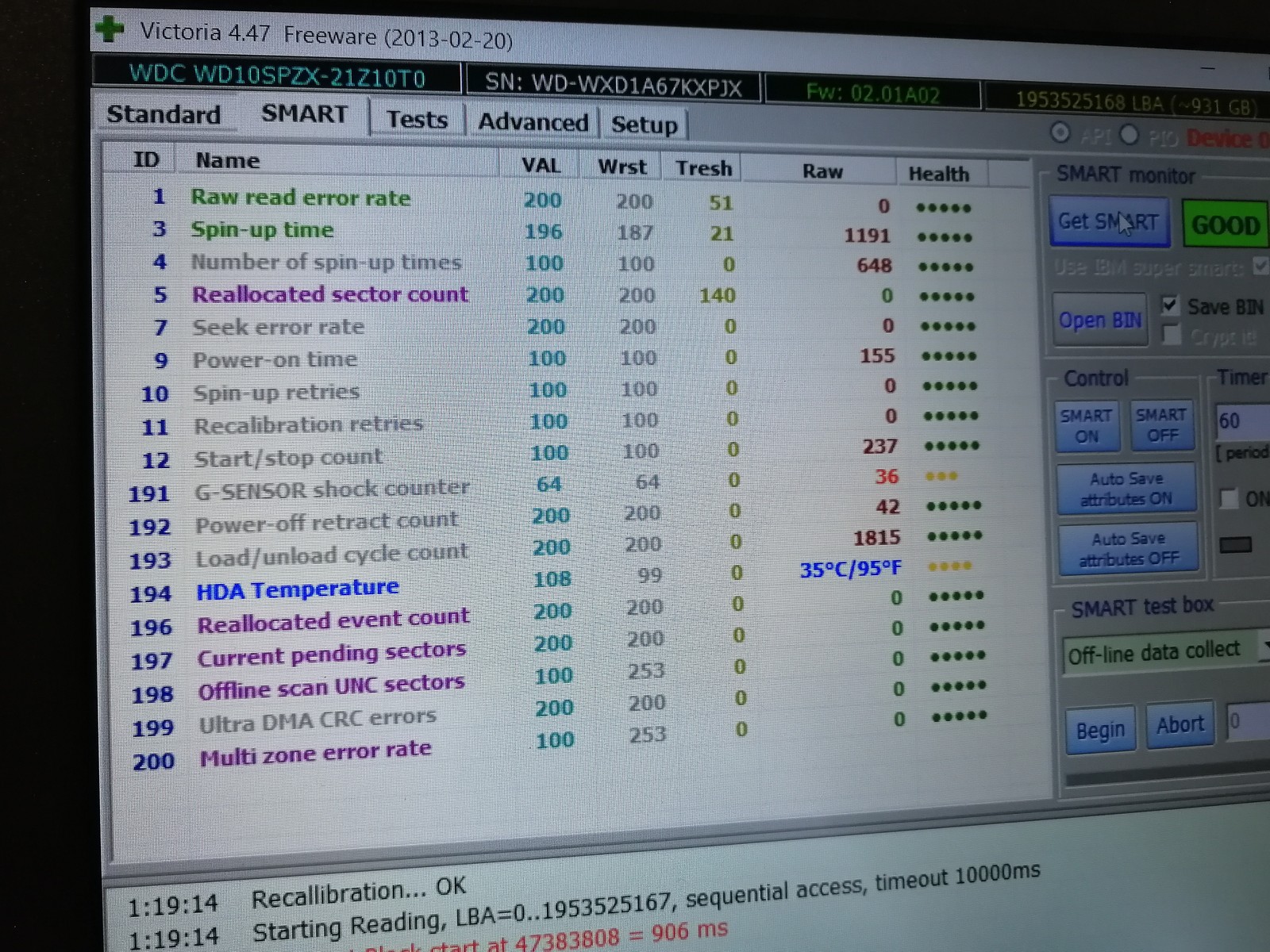Toggle the Timer ON checkbox
1270x952 pixels.
tap(1229, 498)
